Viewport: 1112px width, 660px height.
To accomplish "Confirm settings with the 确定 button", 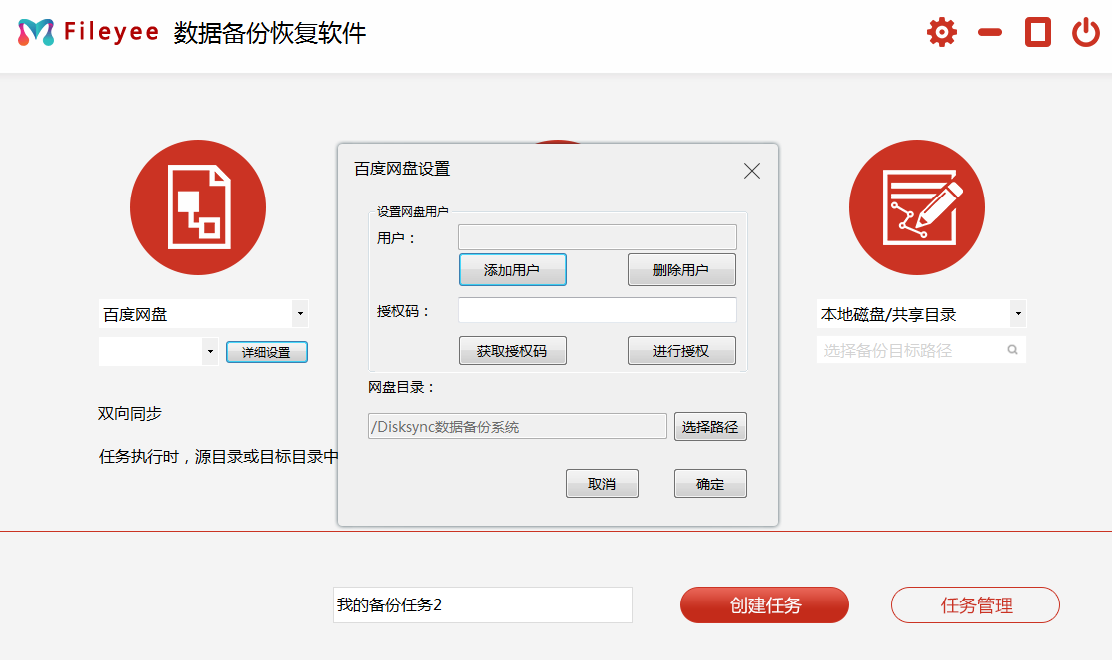I will click(x=710, y=483).
